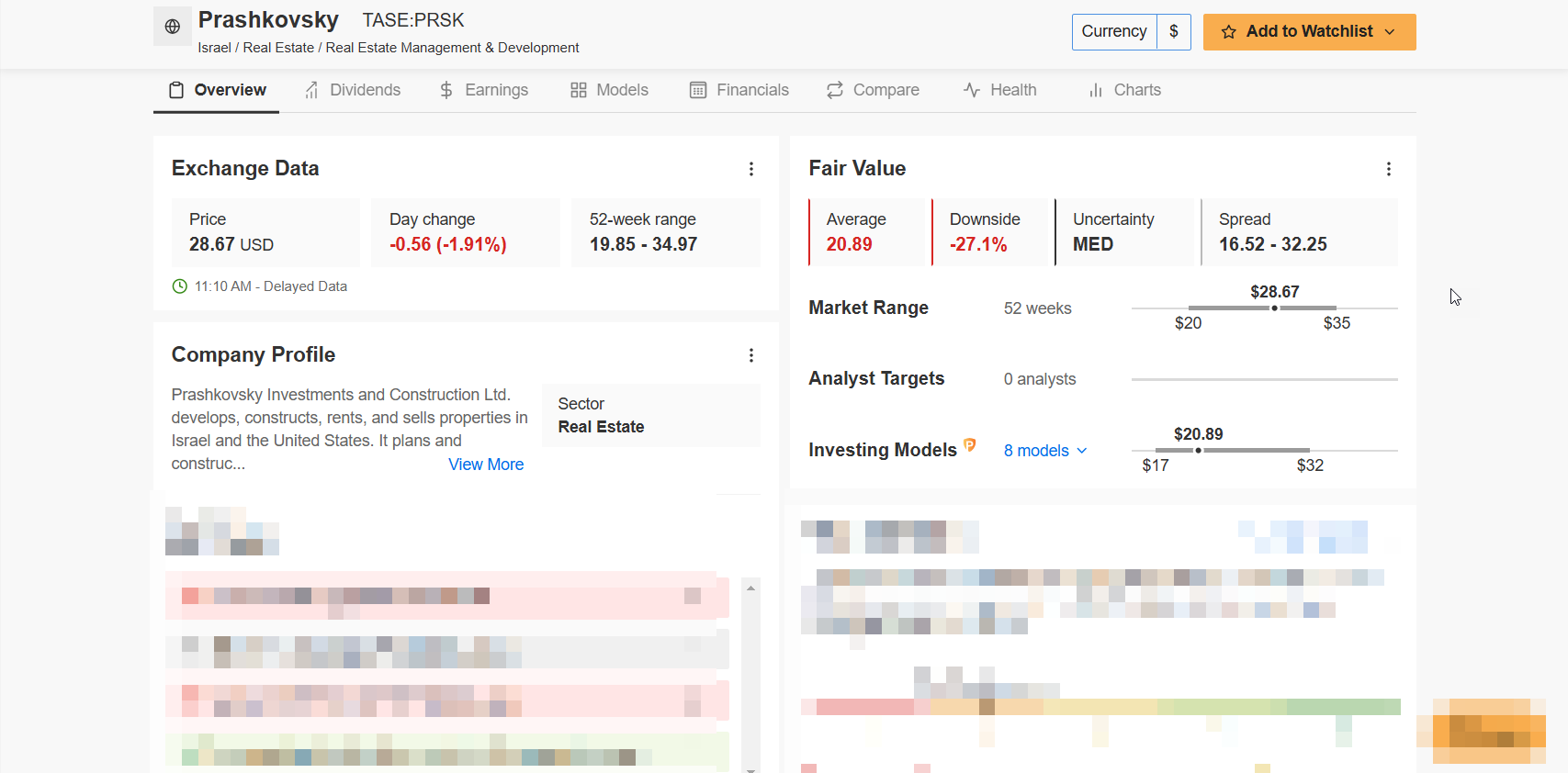The height and width of the screenshot is (773, 1568).
Task: View the Charts tab
Action: click(1125, 90)
